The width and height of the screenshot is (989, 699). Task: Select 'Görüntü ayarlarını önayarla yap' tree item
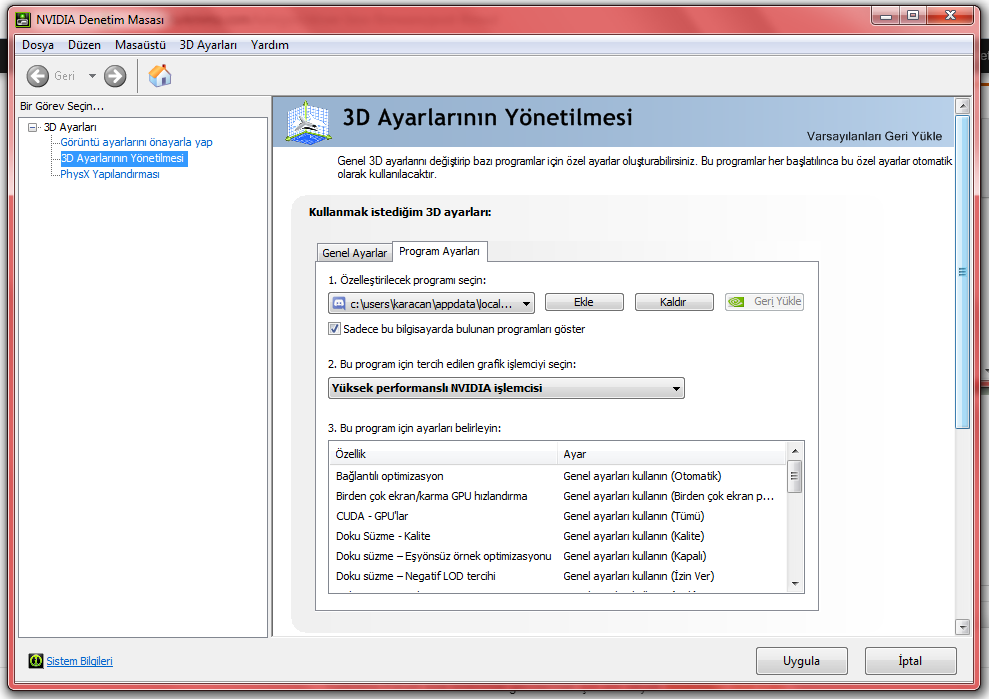pyautogui.click(x=136, y=143)
